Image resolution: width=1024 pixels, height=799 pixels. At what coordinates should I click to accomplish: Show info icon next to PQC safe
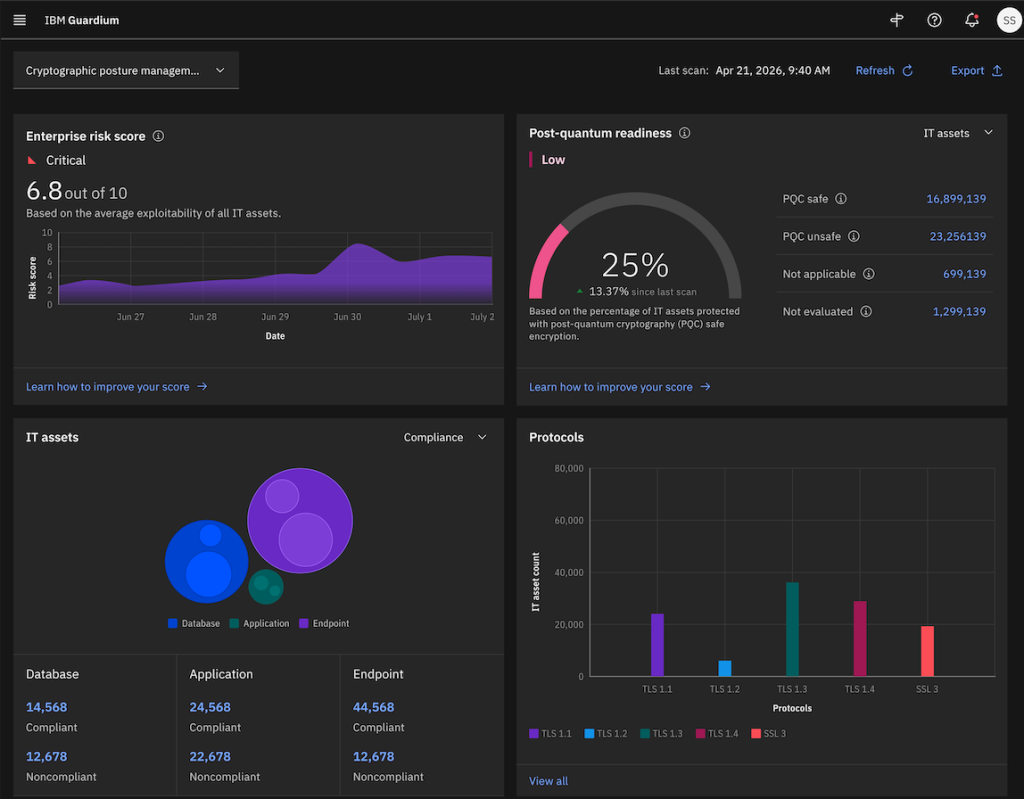pyautogui.click(x=841, y=199)
